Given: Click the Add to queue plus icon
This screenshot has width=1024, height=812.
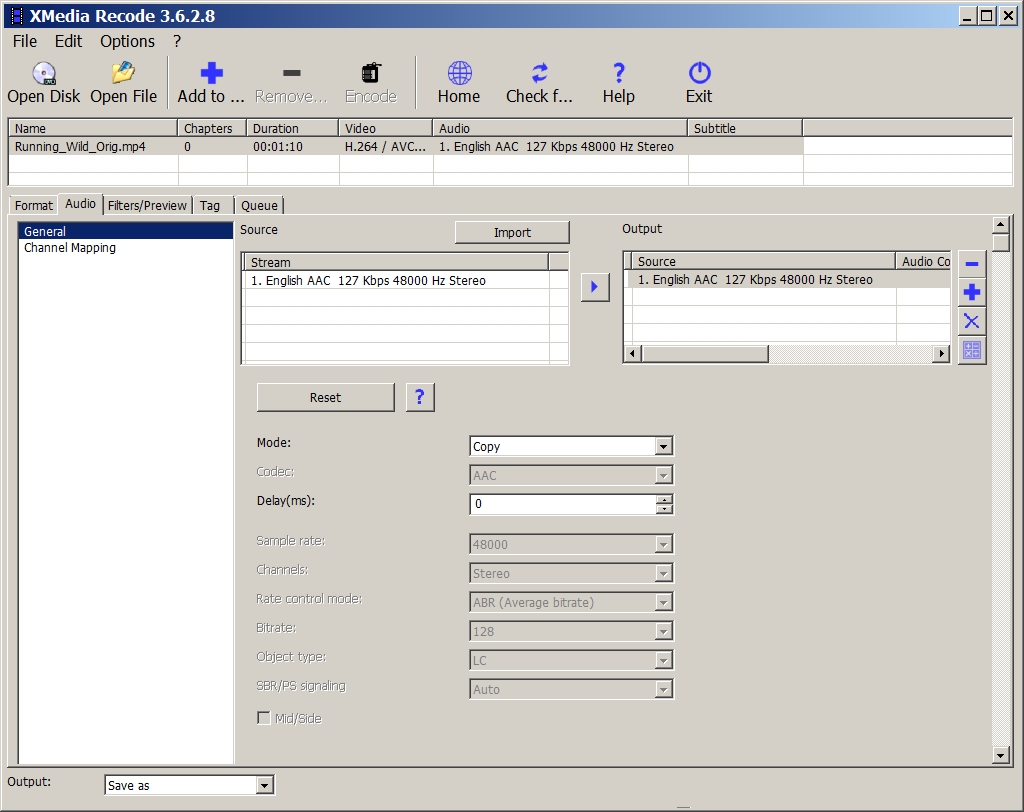Looking at the screenshot, I should (x=211, y=73).
